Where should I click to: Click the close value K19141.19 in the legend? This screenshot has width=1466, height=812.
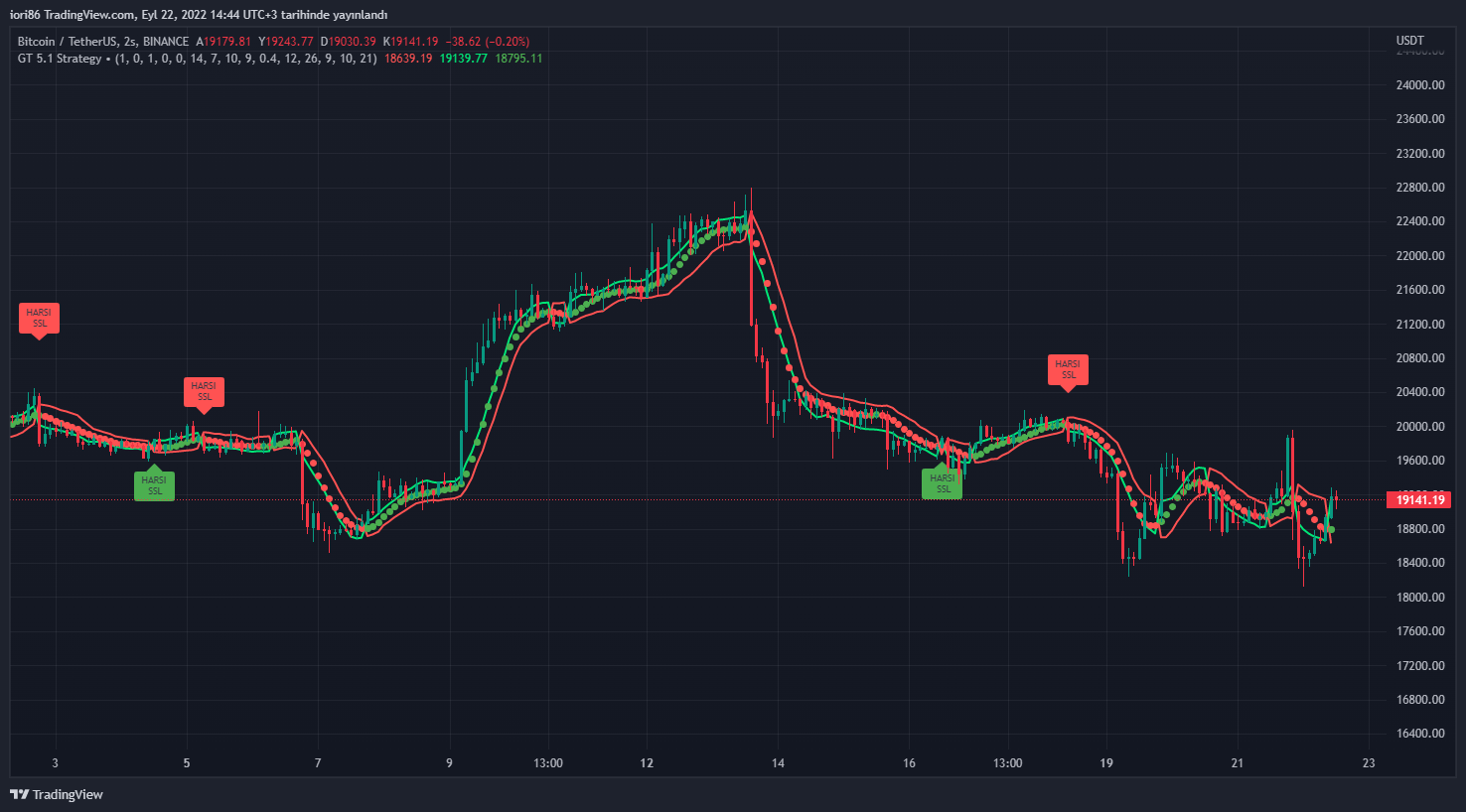411,42
